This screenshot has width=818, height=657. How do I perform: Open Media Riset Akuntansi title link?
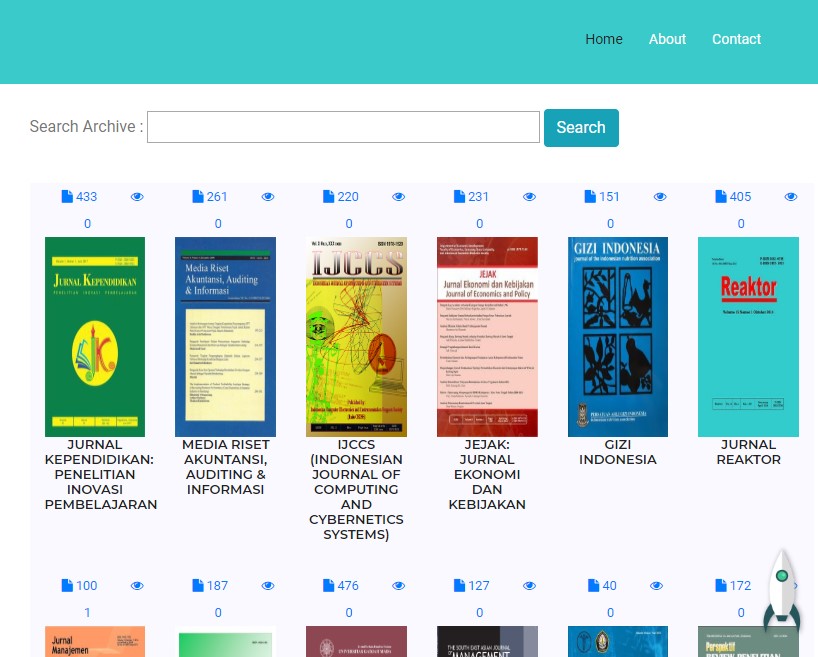[225, 467]
